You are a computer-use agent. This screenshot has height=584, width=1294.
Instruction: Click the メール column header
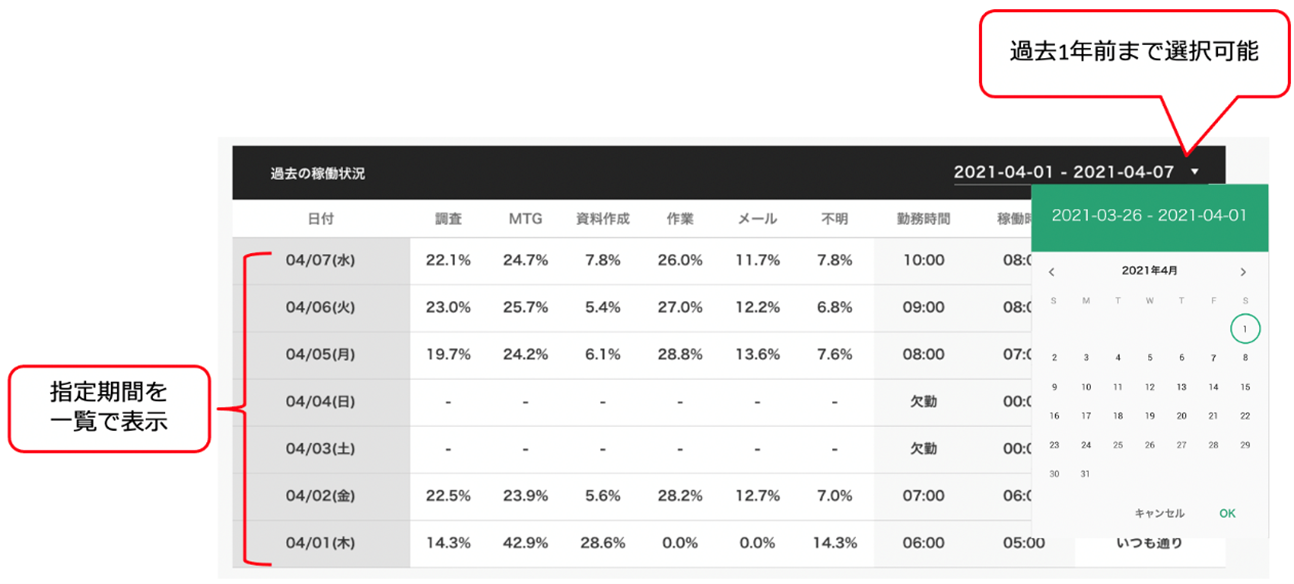tap(757, 219)
